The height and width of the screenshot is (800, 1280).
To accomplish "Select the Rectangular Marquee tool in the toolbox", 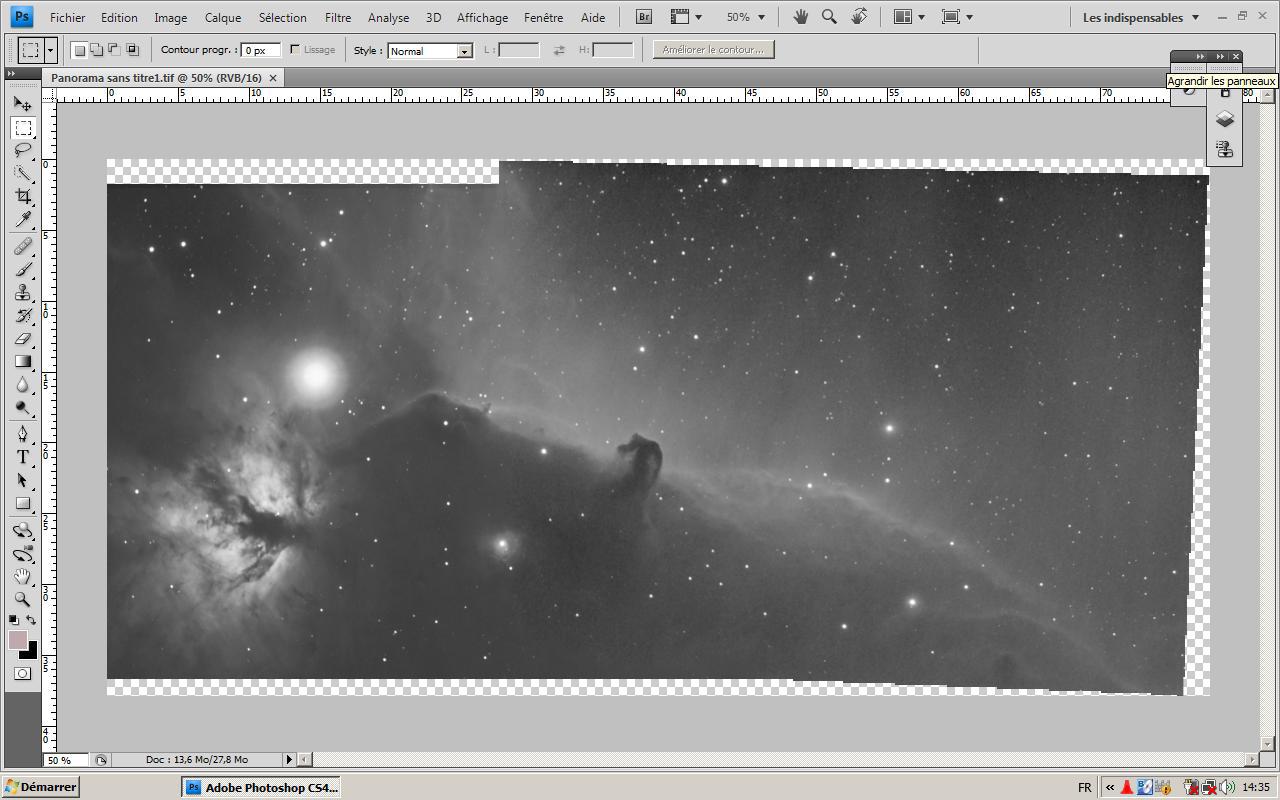I will point(22,128).
